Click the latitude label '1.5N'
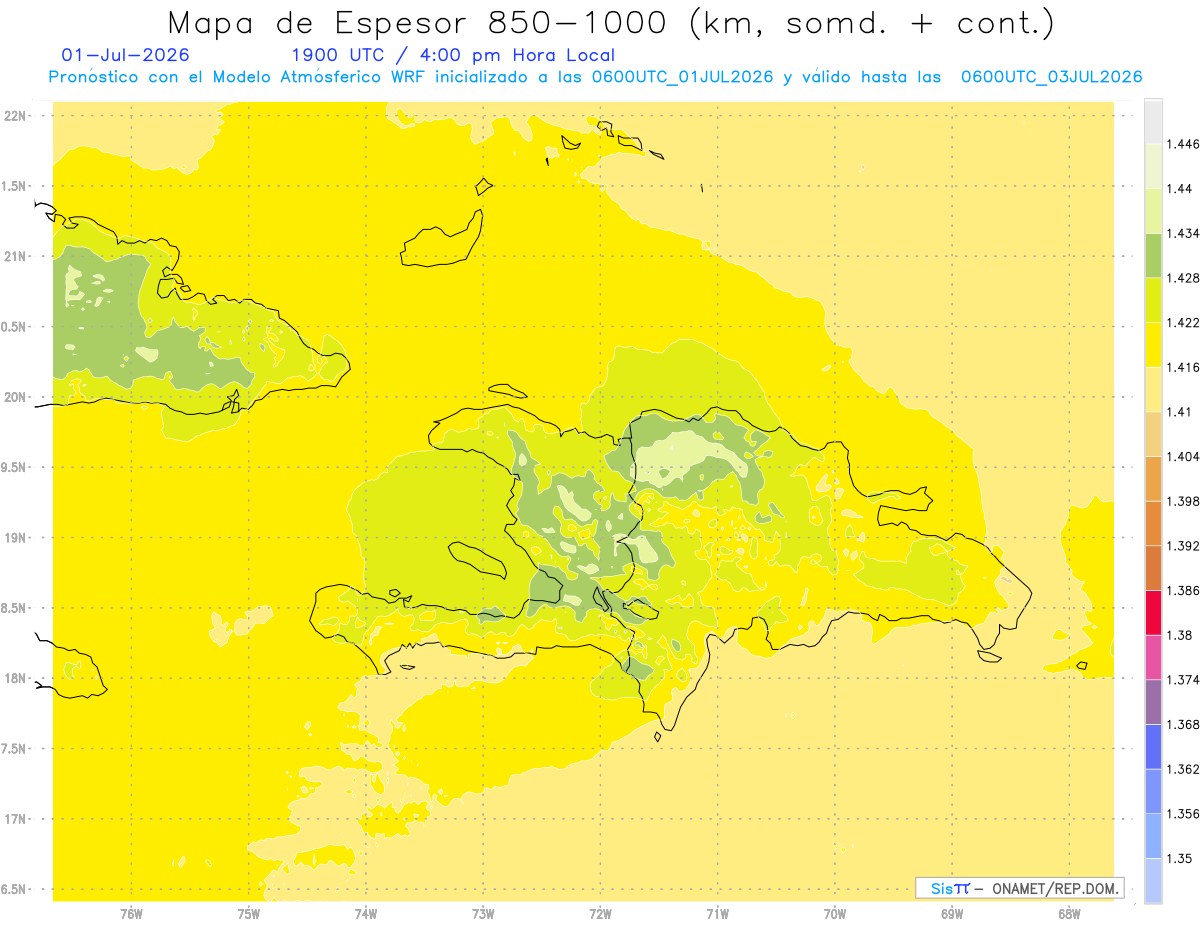1200x927 pixels. pos(15,186)
